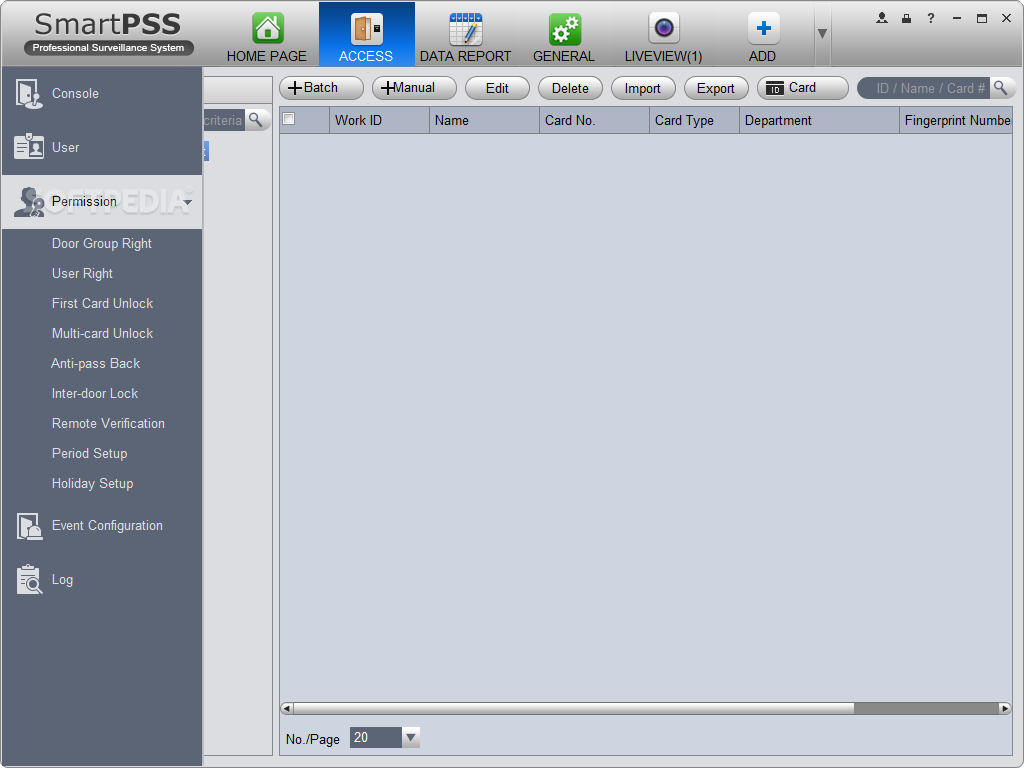Click the Batch add button
The image size is (1024, 768).
click(321, 88)
